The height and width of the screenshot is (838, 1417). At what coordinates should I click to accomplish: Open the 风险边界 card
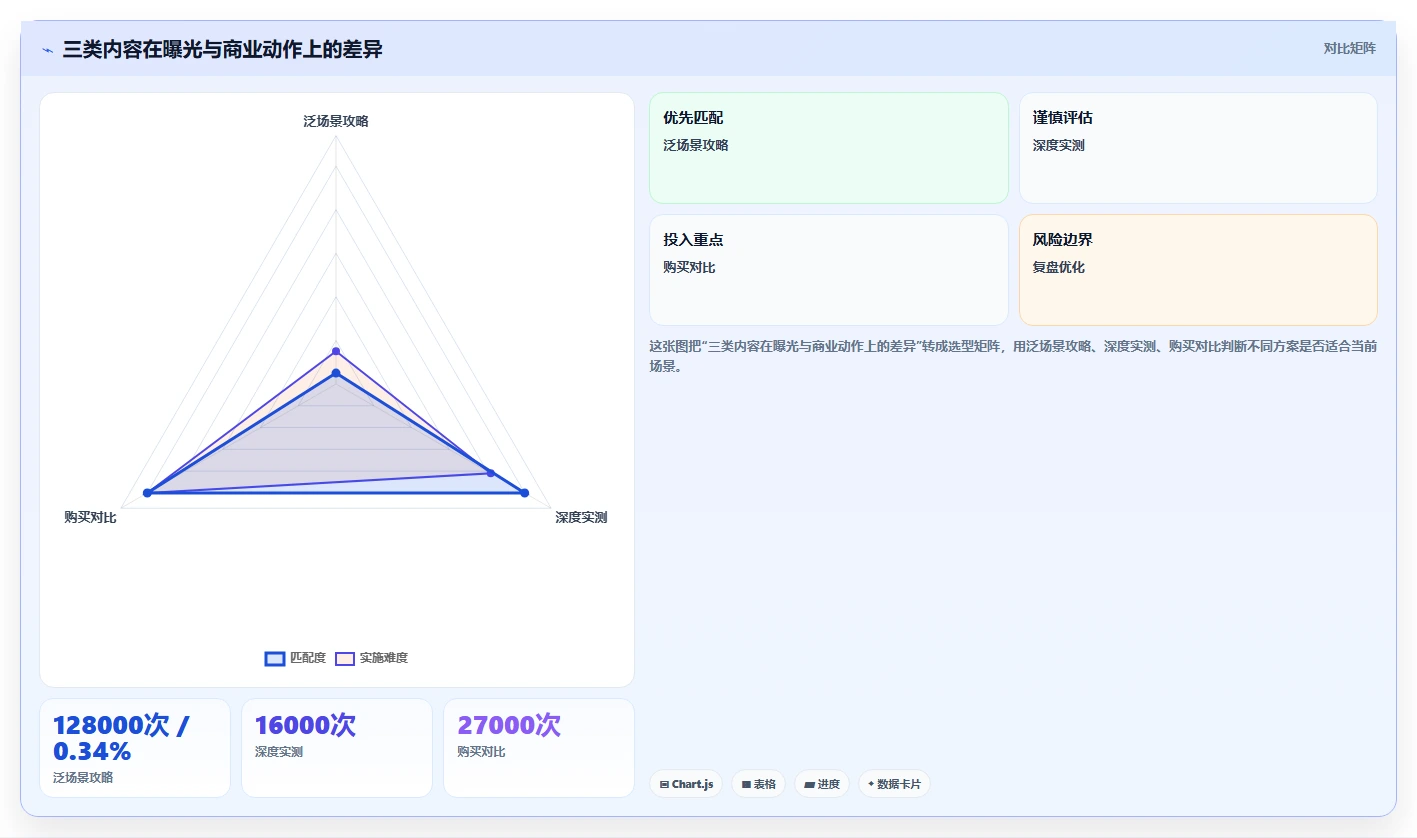(1198, 270)
